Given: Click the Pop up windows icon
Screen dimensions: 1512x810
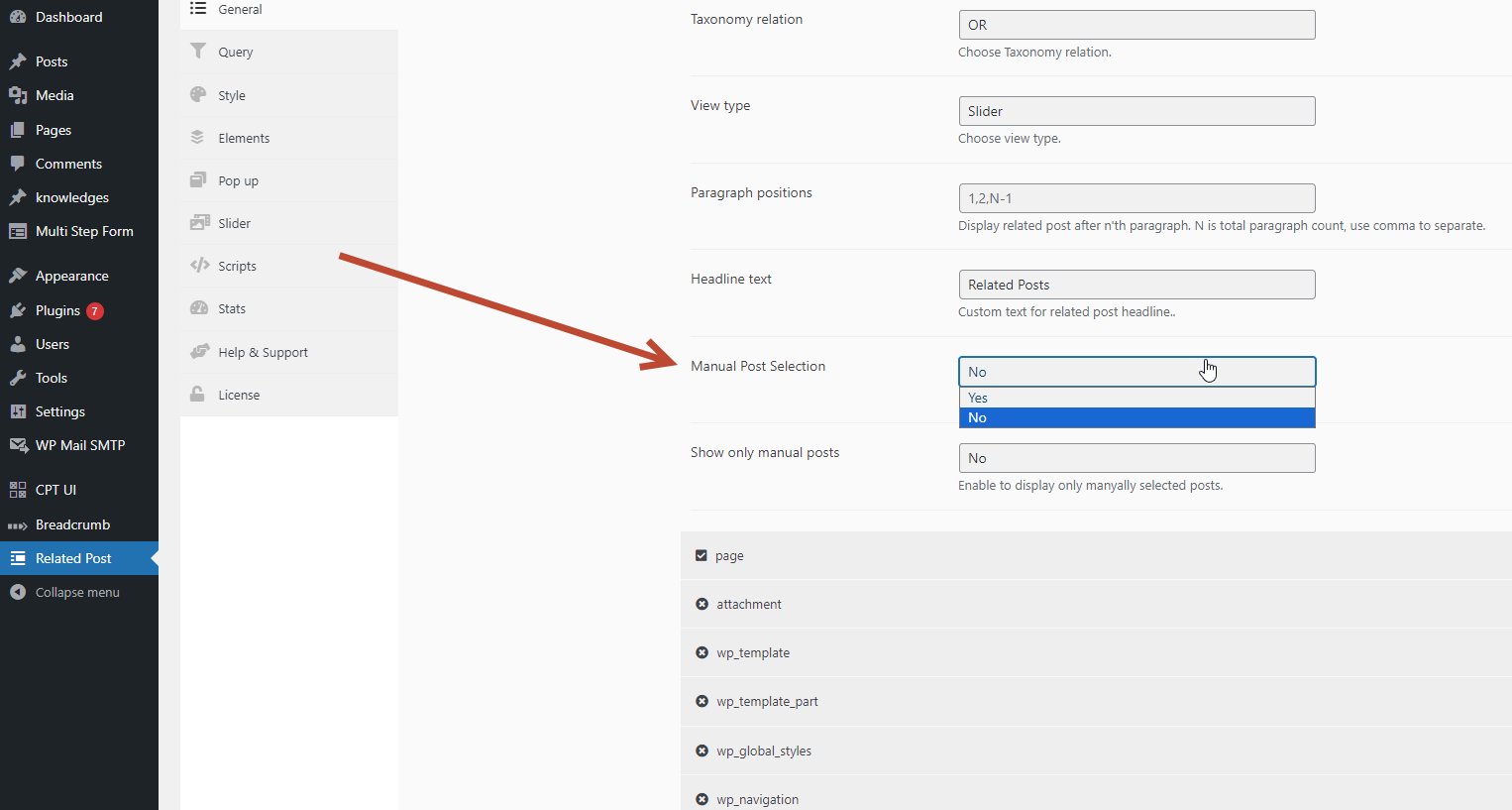Looking at the screenshot, I should 198,179.
